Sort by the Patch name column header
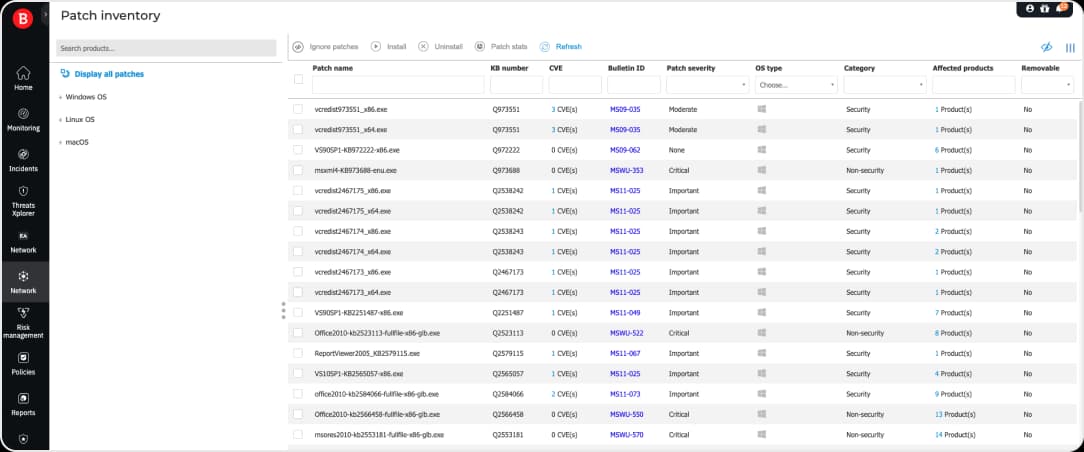This screenshot has width=1084, height=452. click(333, 68)
